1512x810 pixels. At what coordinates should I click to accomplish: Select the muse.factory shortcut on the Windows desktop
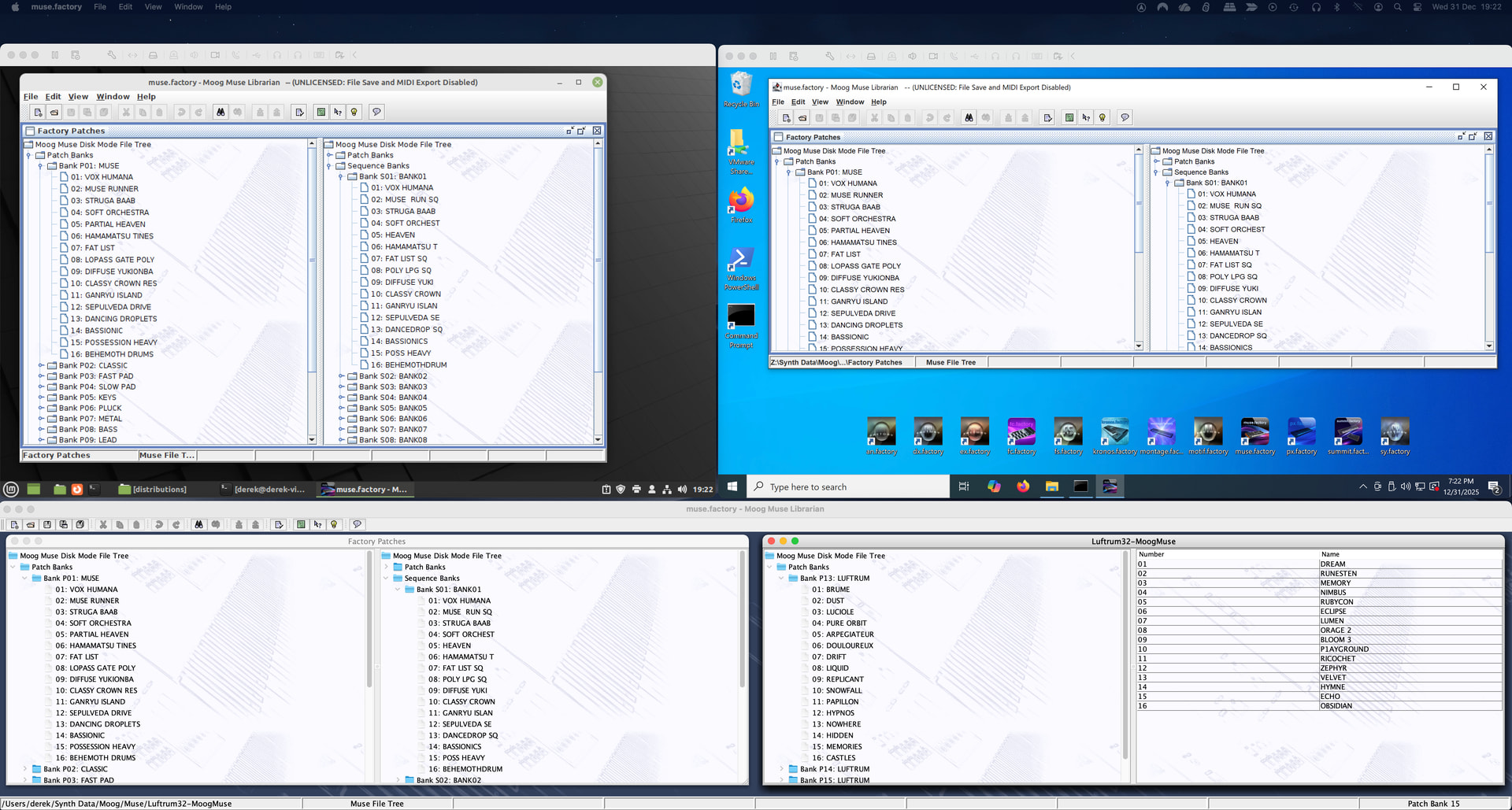point(1254,436)
